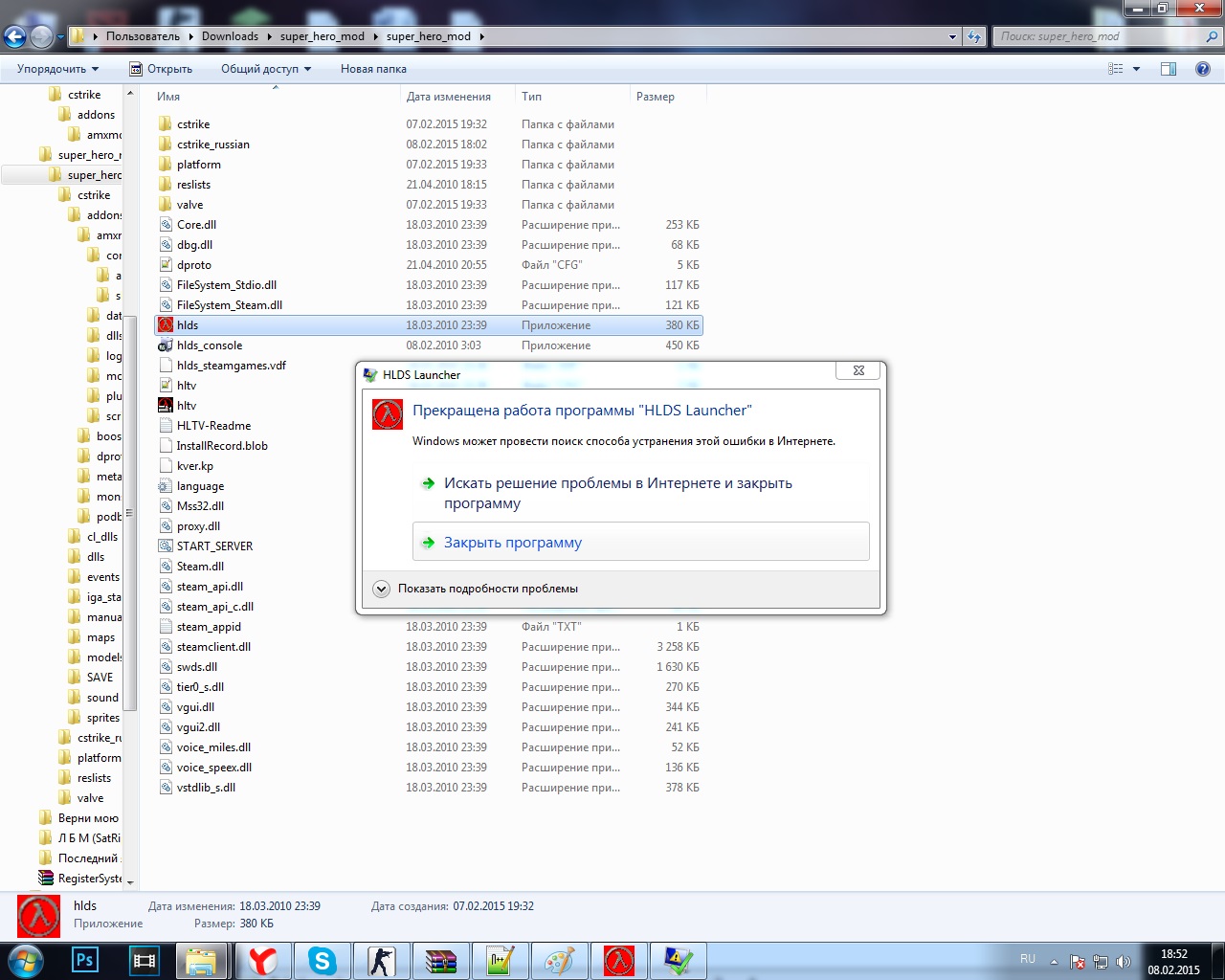Open Paint from the taskbar
Screen dimensions: 1225x980
560,960
